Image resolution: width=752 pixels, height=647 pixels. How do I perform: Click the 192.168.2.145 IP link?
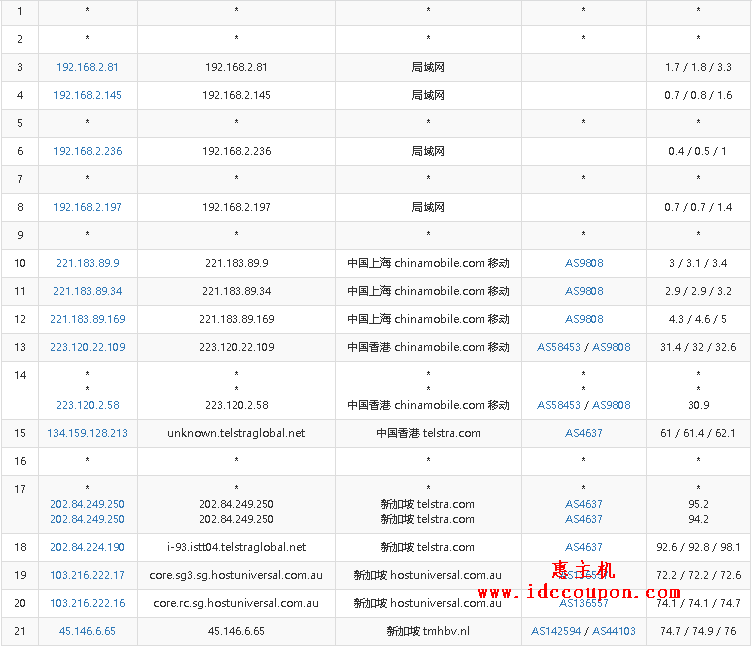87,95
